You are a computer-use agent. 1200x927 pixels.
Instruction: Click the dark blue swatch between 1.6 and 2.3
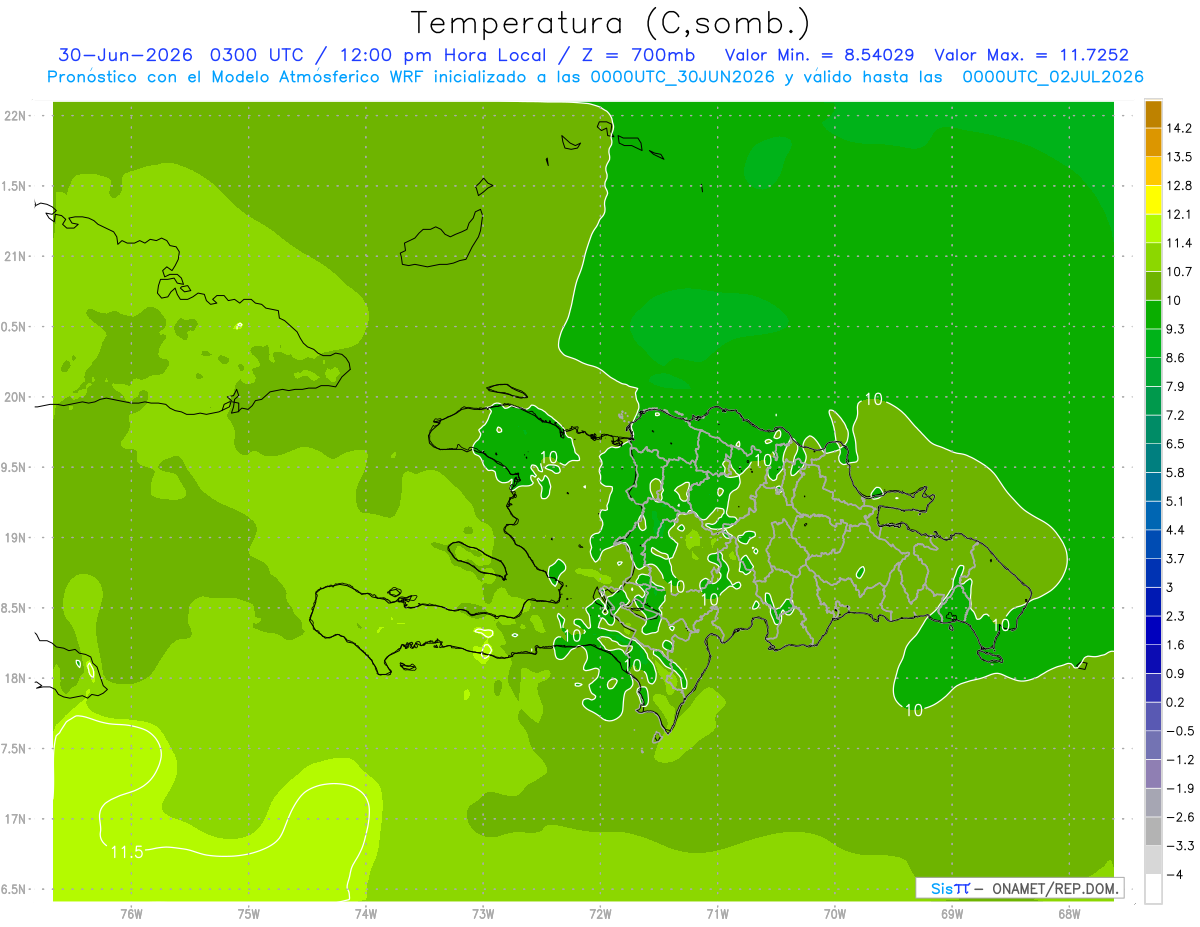[x=1153, y=631]
